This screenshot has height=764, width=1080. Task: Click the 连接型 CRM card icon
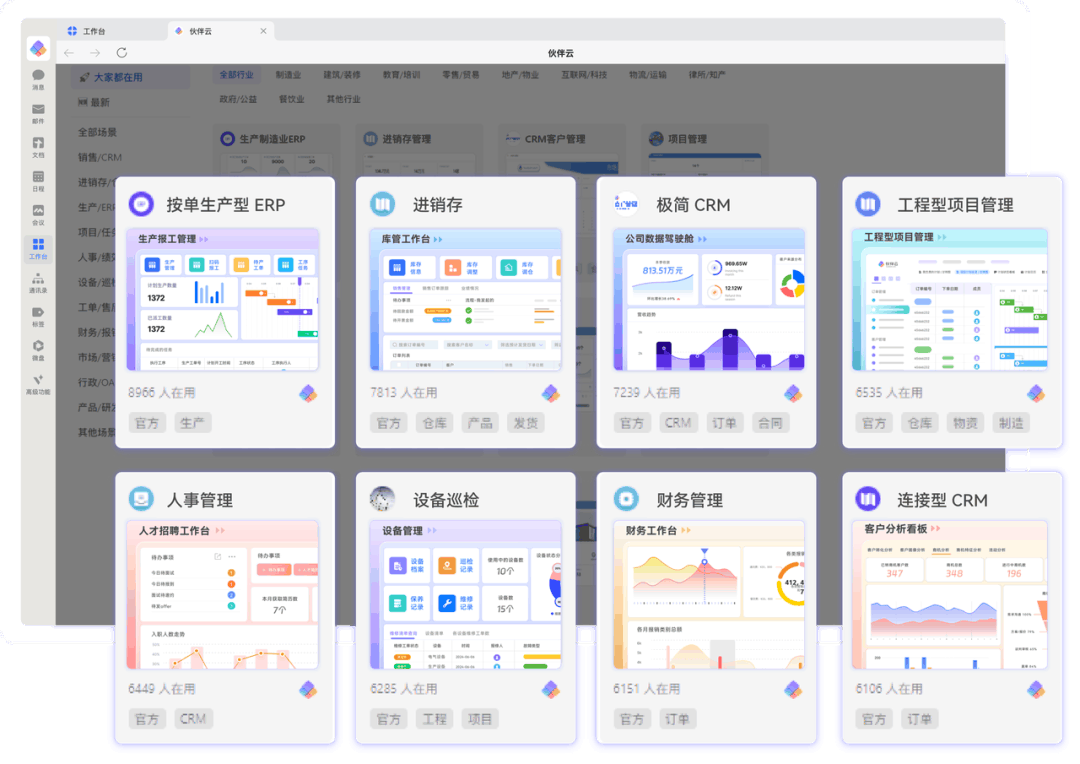tap(868, 499)
